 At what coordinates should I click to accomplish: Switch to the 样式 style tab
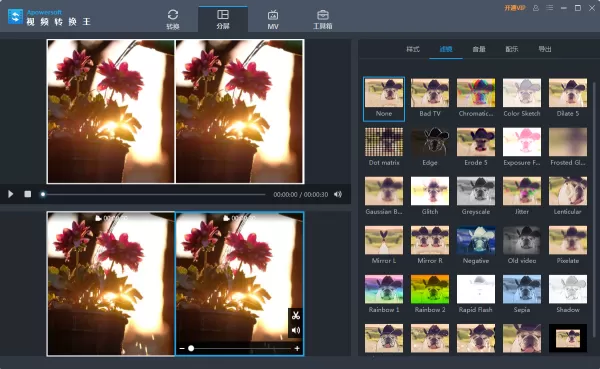[413, 49]
